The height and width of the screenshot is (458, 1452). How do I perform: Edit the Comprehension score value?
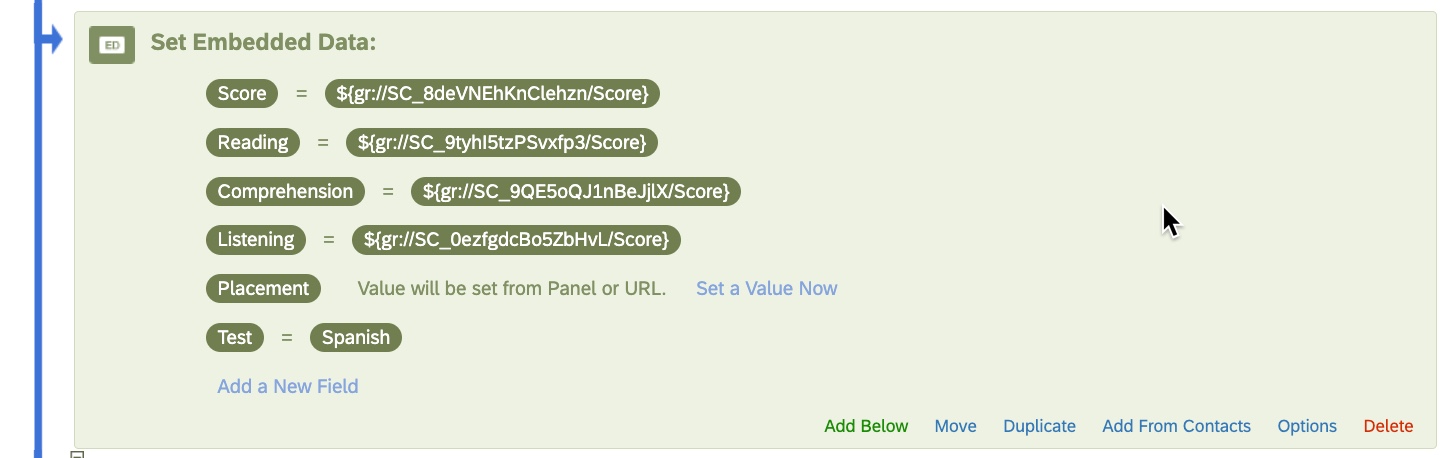pyautogui.click(x=576, y=192)
